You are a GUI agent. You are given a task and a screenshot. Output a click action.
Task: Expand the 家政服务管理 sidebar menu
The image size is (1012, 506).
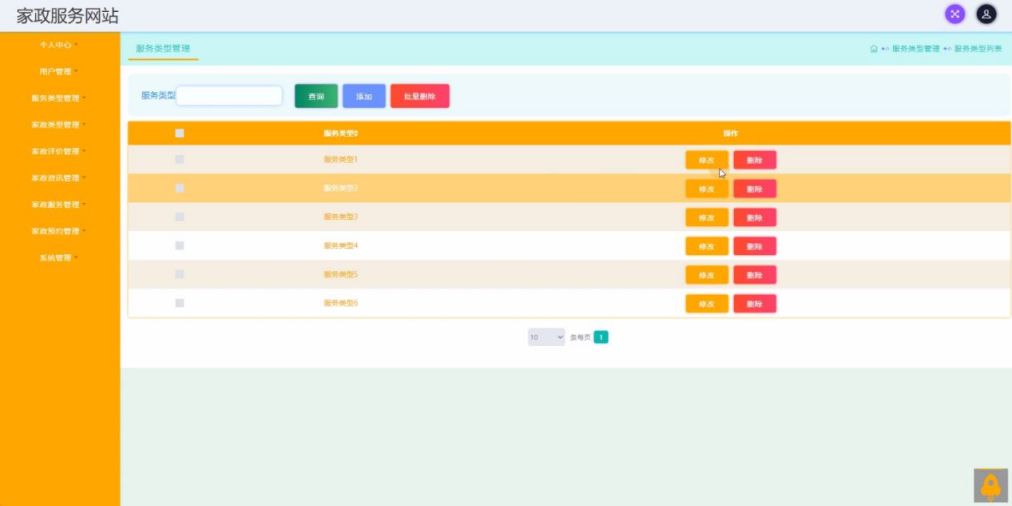[58, 204]
